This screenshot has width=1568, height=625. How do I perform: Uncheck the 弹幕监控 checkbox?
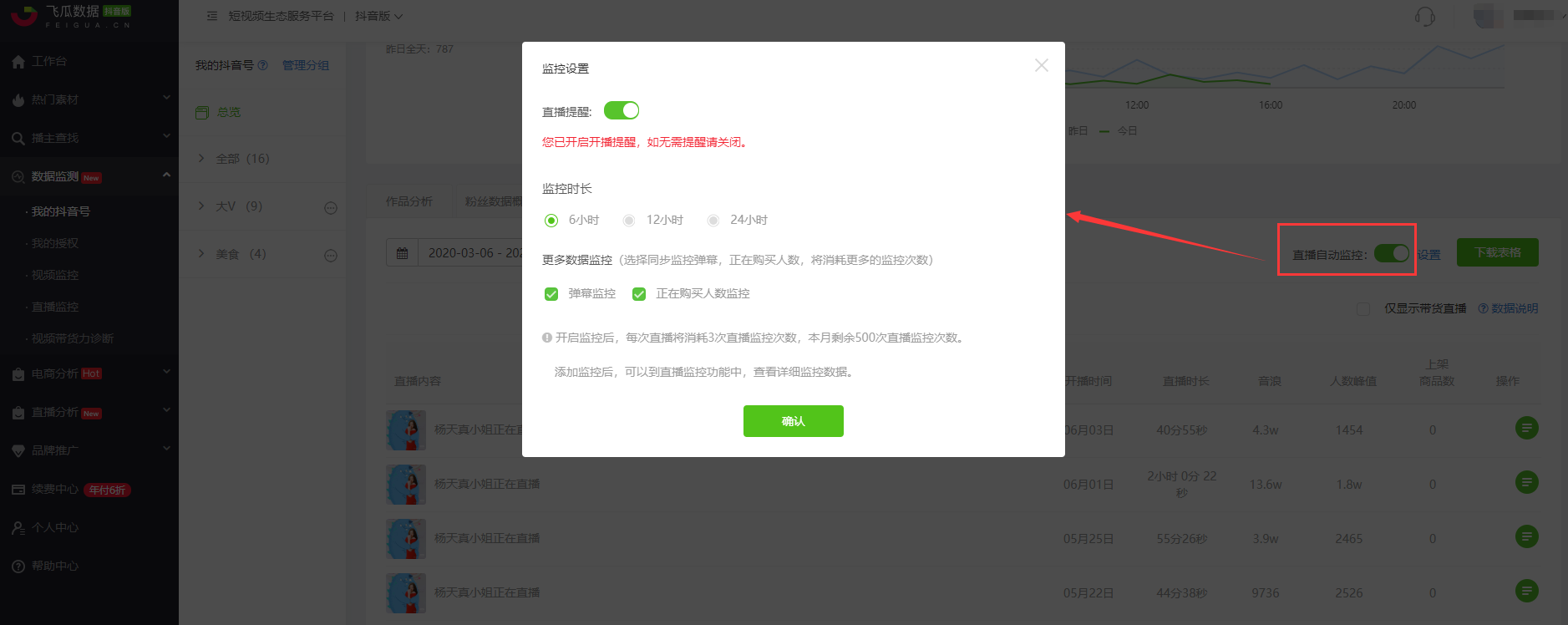[x=551, y=294]
